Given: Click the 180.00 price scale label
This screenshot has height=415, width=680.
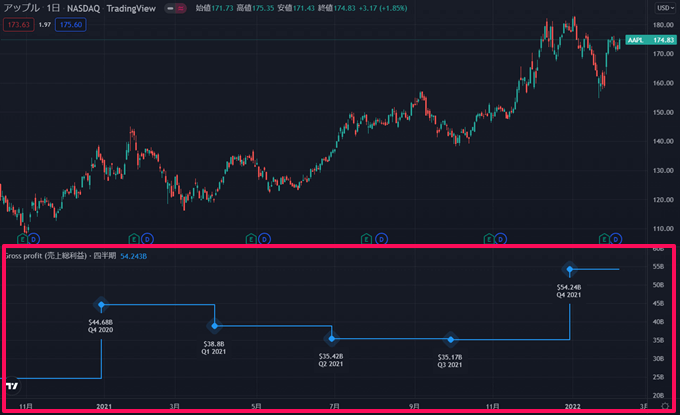Looking at the screenshot, I should [x=663, y=25].
